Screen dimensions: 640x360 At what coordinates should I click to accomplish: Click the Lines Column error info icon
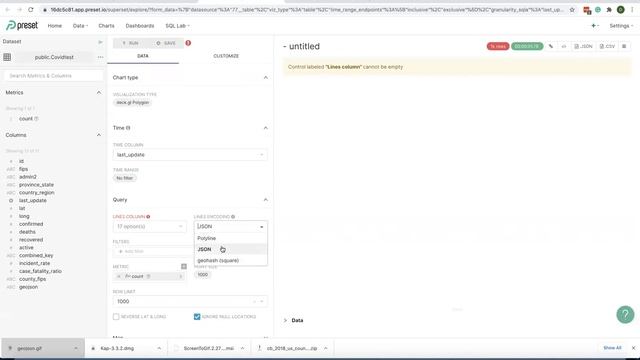pos(148,217)
